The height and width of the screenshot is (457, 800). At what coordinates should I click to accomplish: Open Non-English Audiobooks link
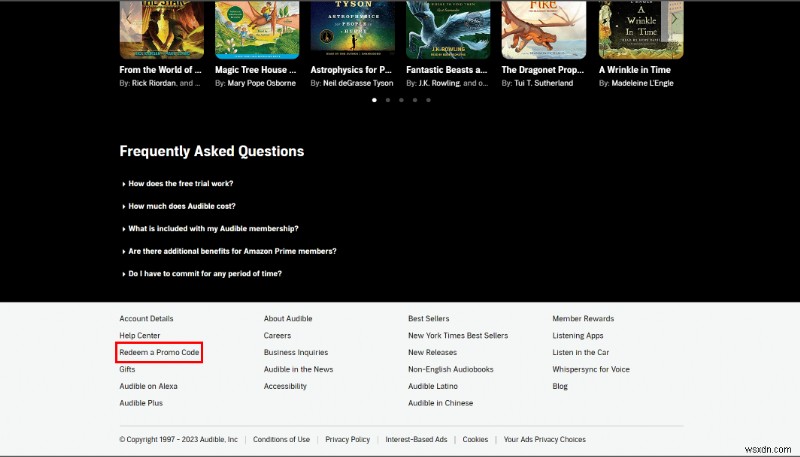click(451, 369)
